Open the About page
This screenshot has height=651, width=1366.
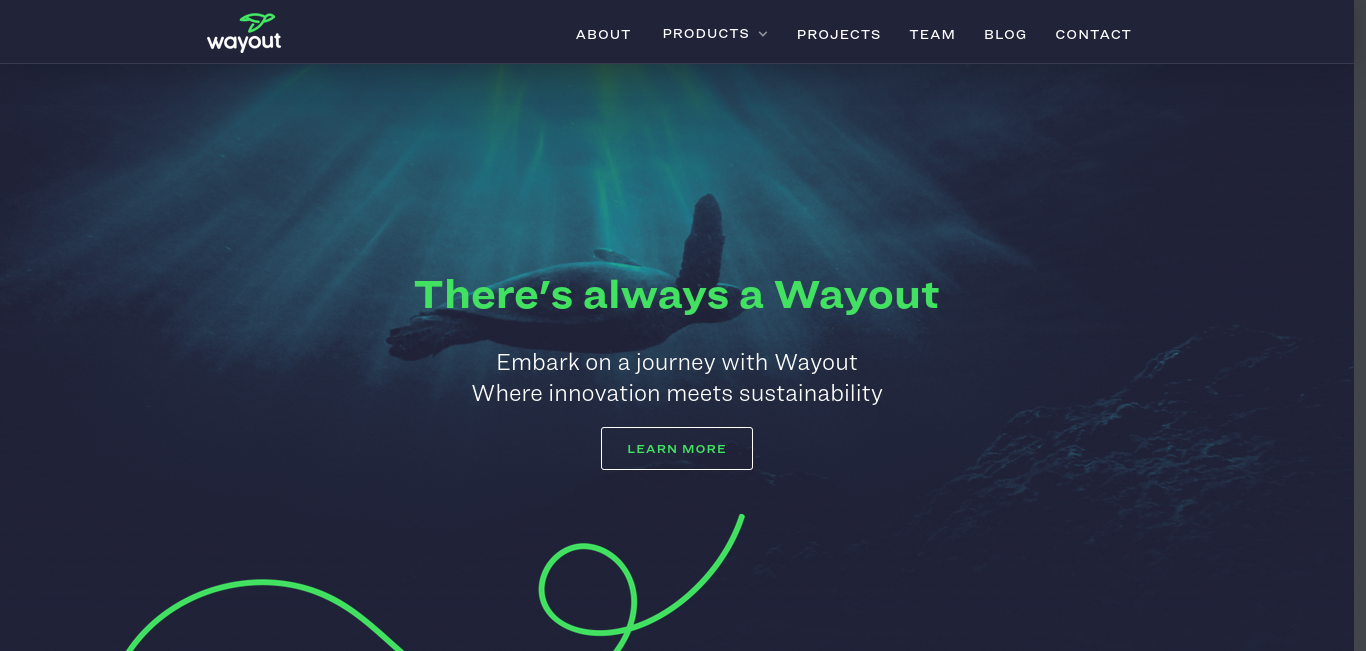pyautogui.click(x=603, y=34)
